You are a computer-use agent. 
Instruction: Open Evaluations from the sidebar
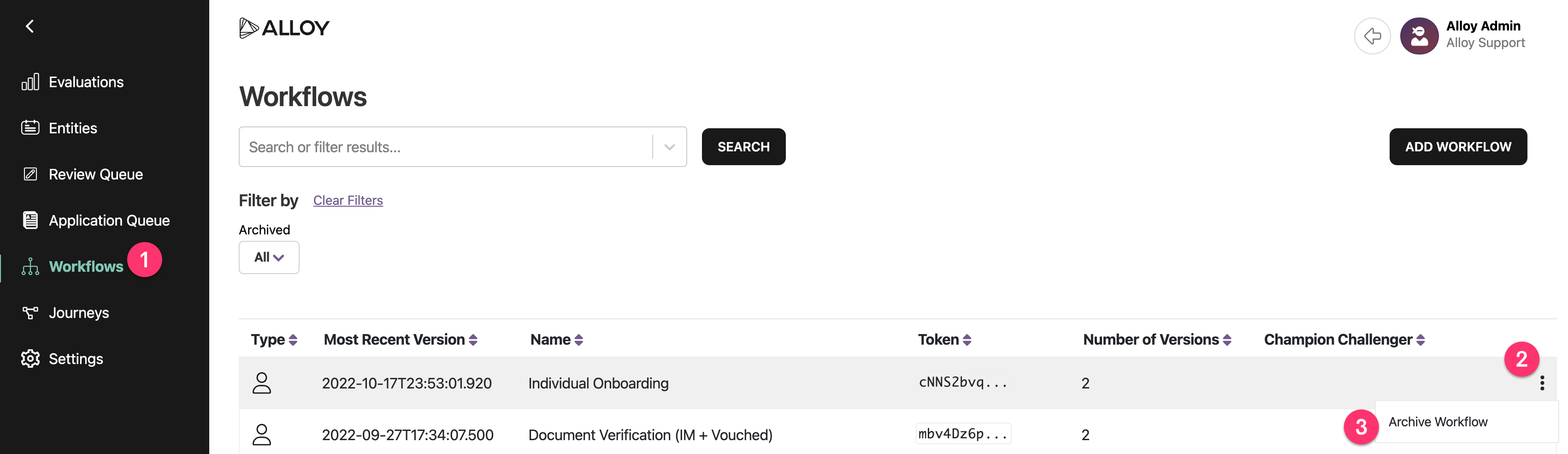pos(72,82)
